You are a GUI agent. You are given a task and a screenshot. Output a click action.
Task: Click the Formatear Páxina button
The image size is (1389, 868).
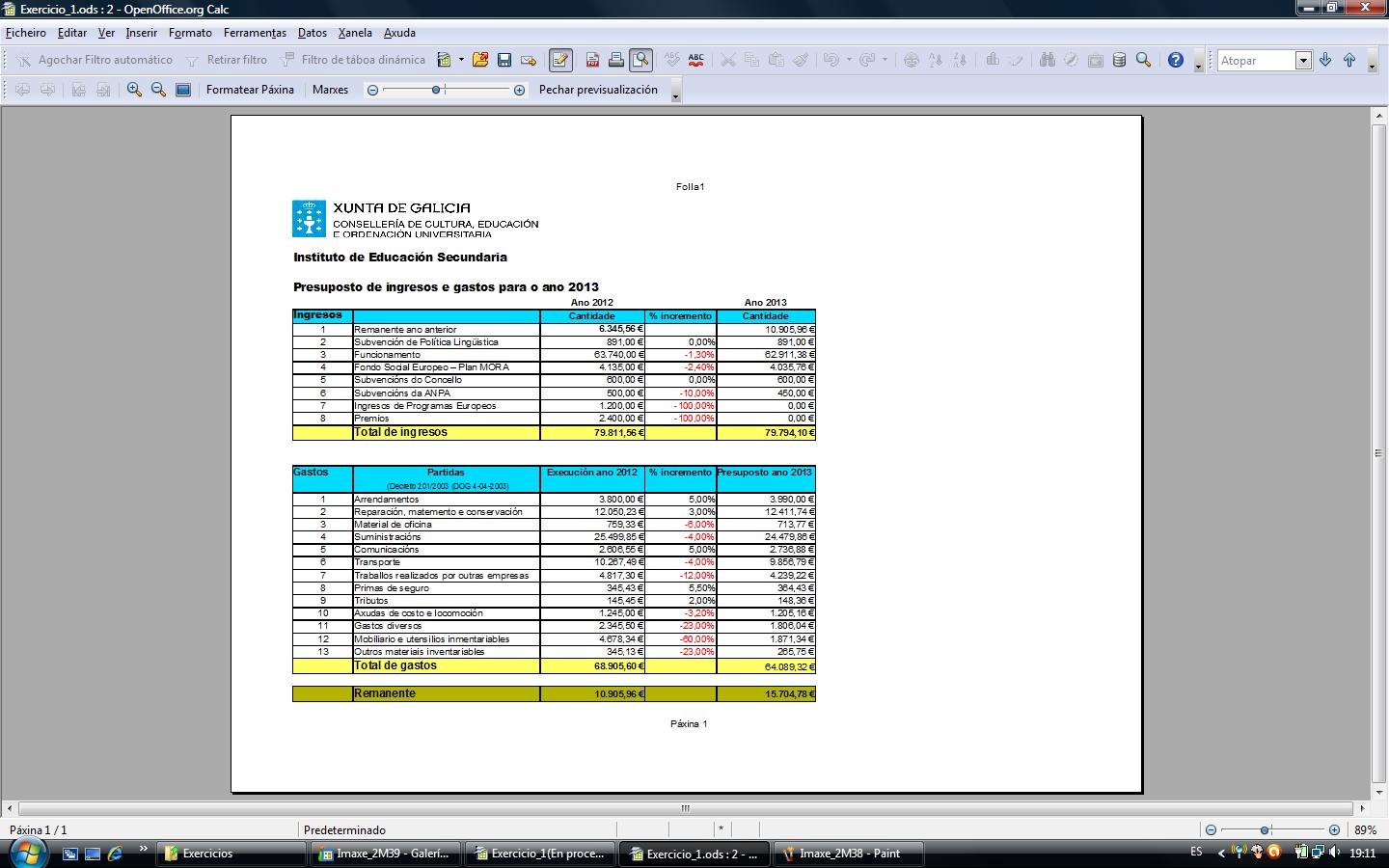(250, 90)
